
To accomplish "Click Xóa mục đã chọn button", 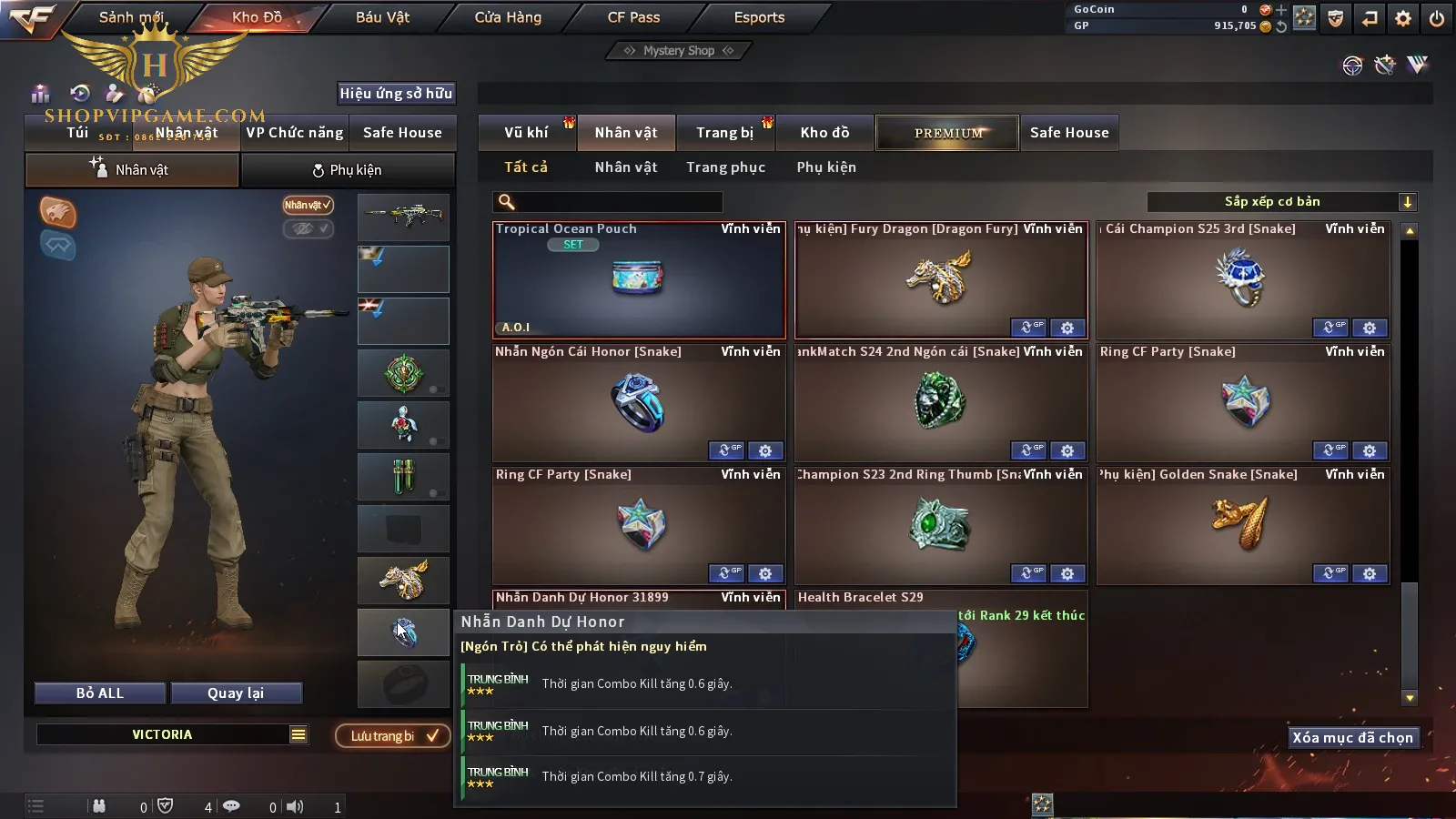I will pos(1353,738).
